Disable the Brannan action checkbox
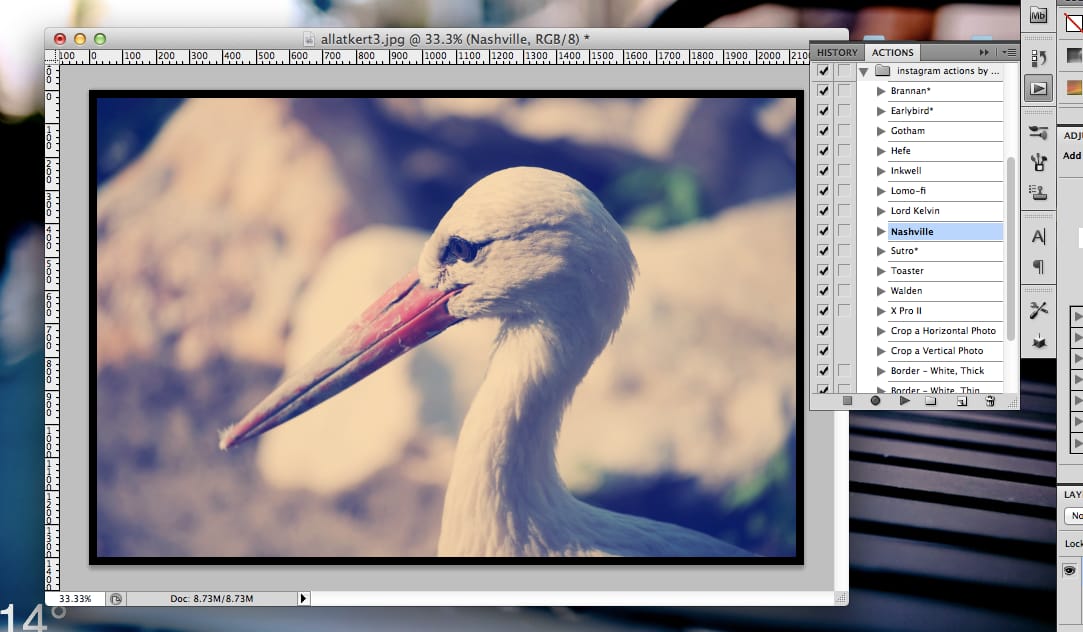The image size is (1083, 632). coord(823,90)
